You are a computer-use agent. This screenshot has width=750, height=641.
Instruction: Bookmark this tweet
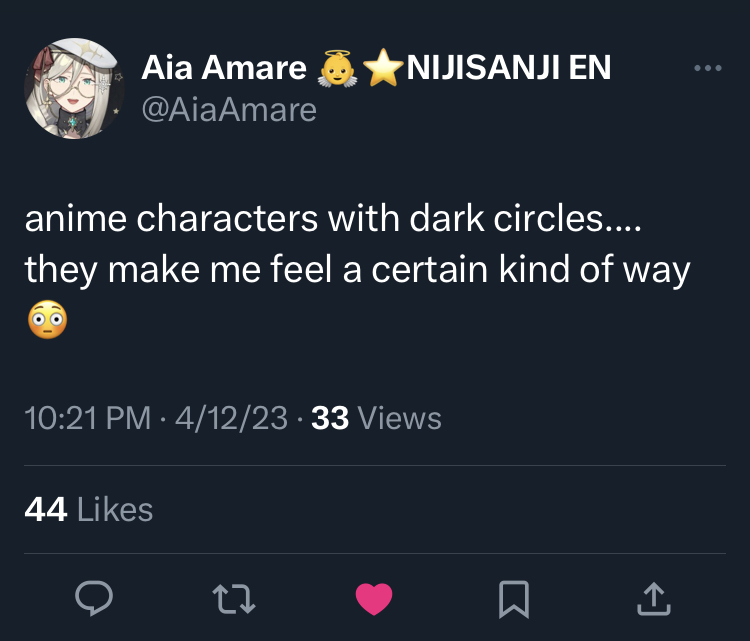coord(513,598)
